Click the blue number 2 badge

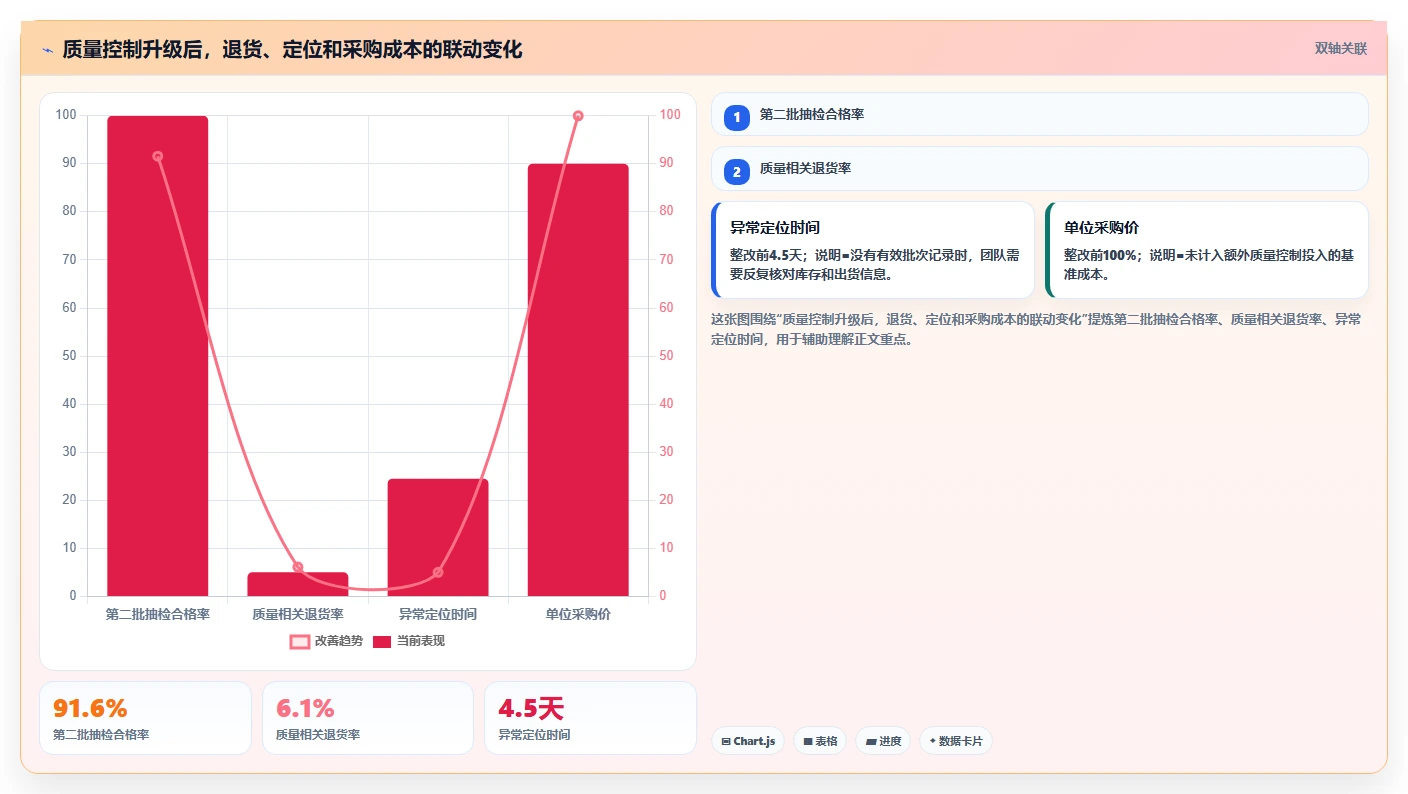point(737,172)
